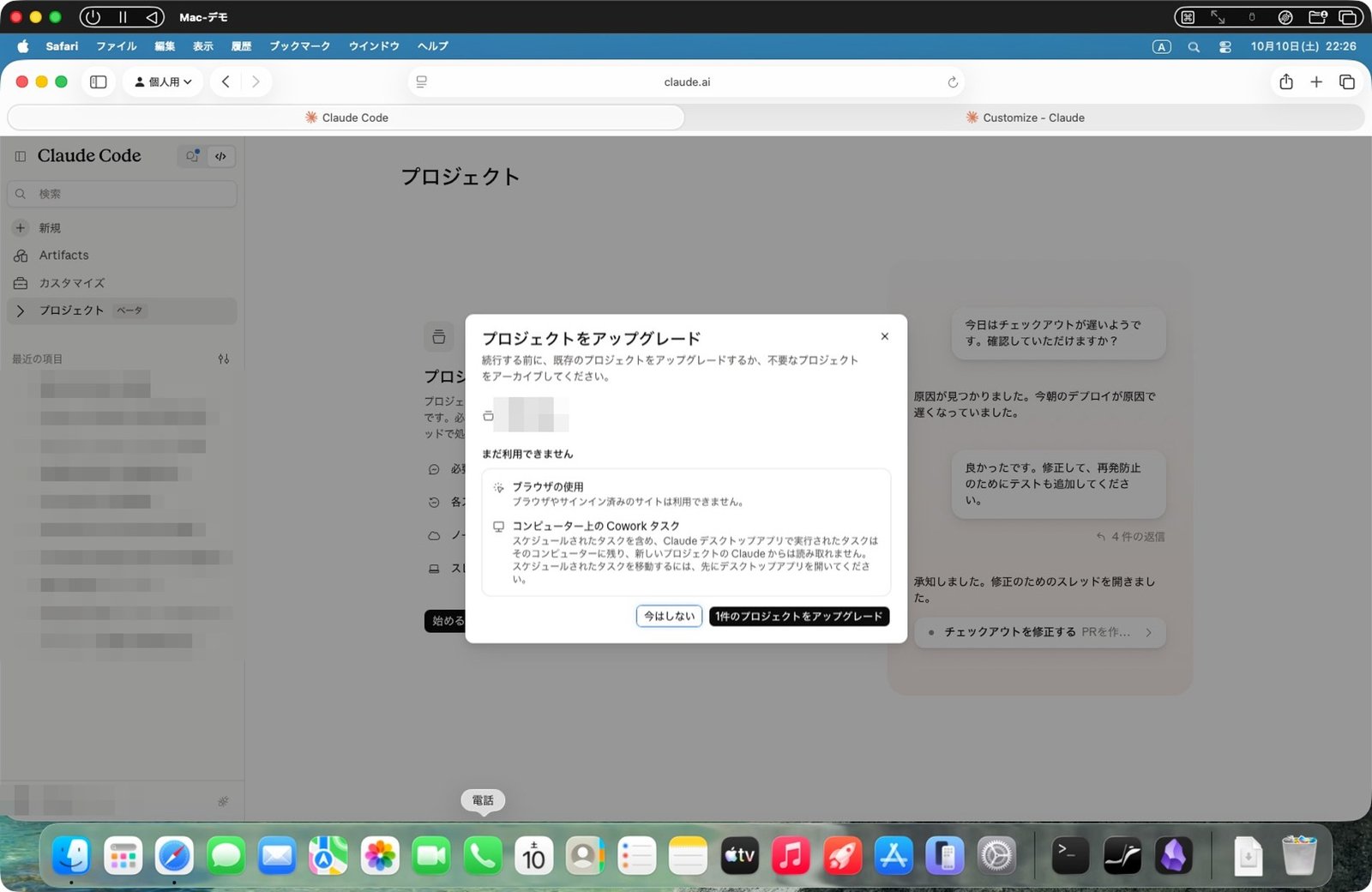Viewport: 1372px width, 892px height.
Task: Toggle the Claude sidebar panel icon
Action: coord(21,156)
